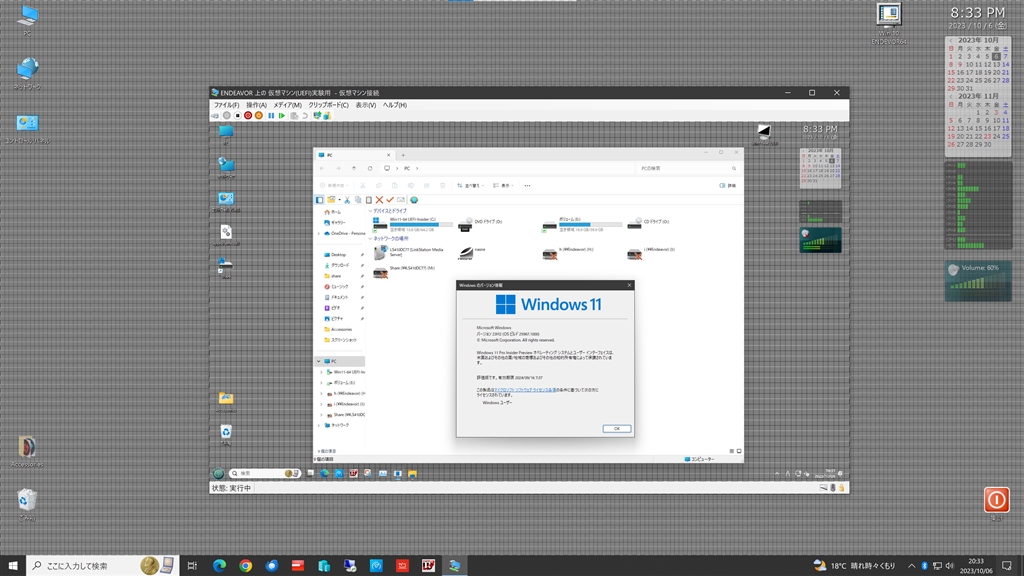Open host notification center icon
Image resolution: width=1024 pixels, height=576 pixels.
[1006, 566]
